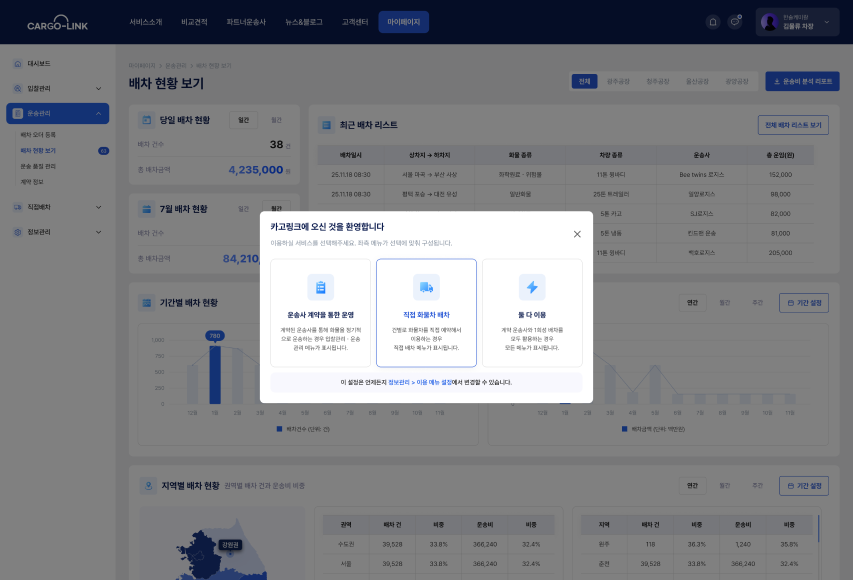Open 배차 오더 등록 in the sidebar
Screen dimensions: 853x580
tap(38, 135)
